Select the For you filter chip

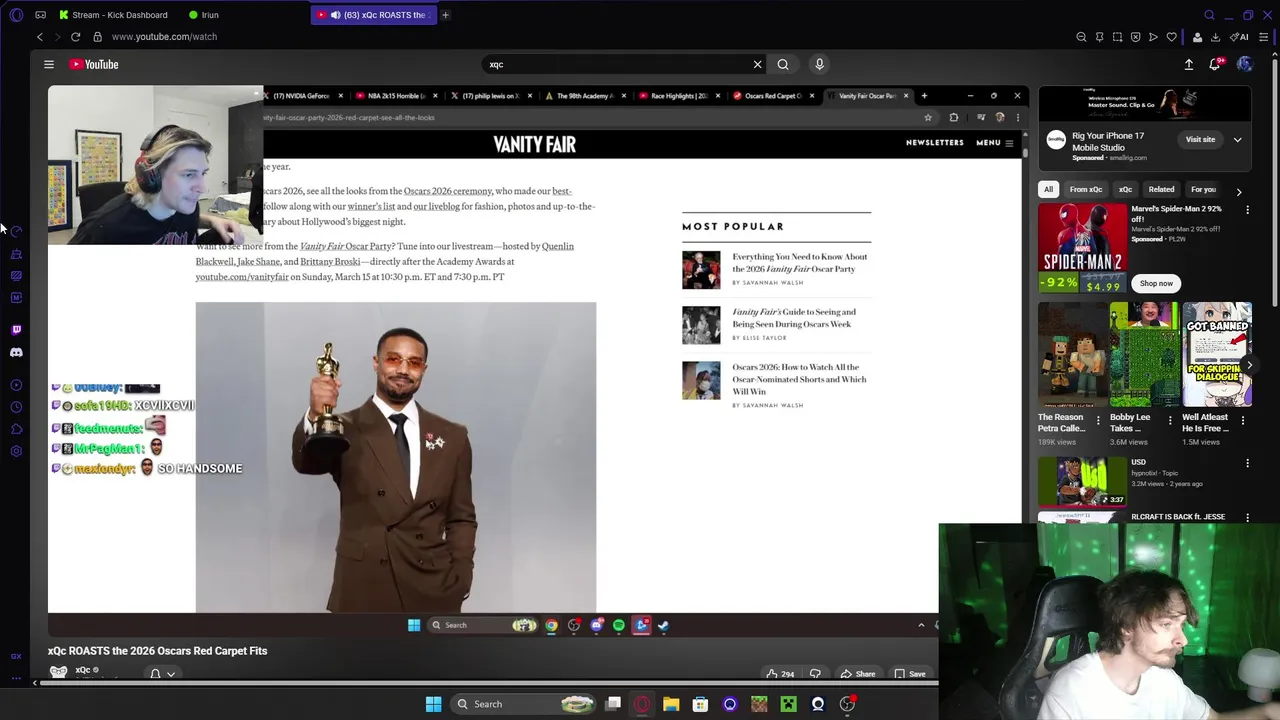coord(1203,189)
